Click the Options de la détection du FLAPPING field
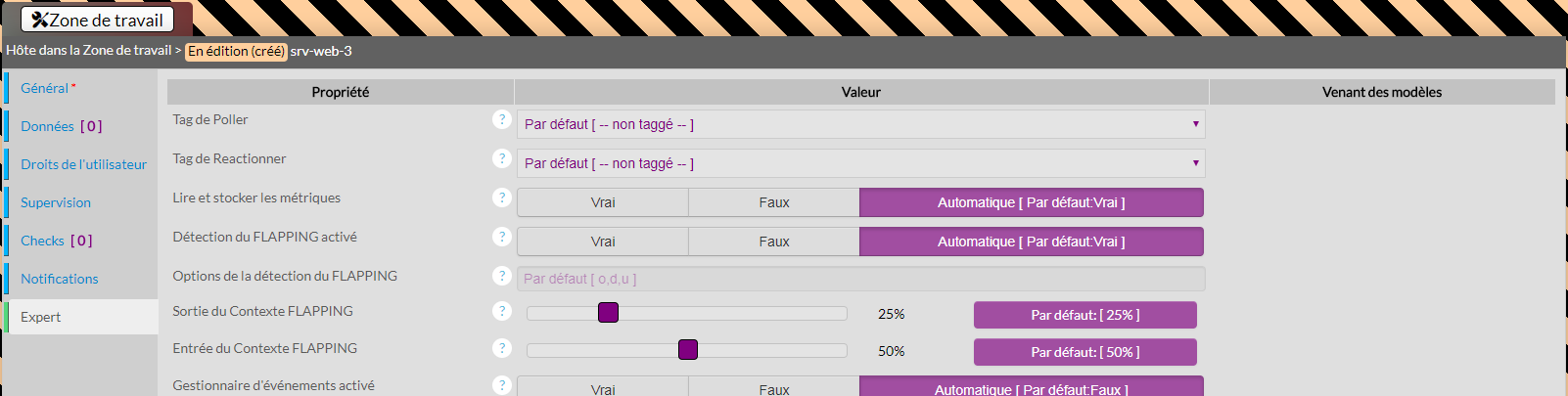 point(860,279)
